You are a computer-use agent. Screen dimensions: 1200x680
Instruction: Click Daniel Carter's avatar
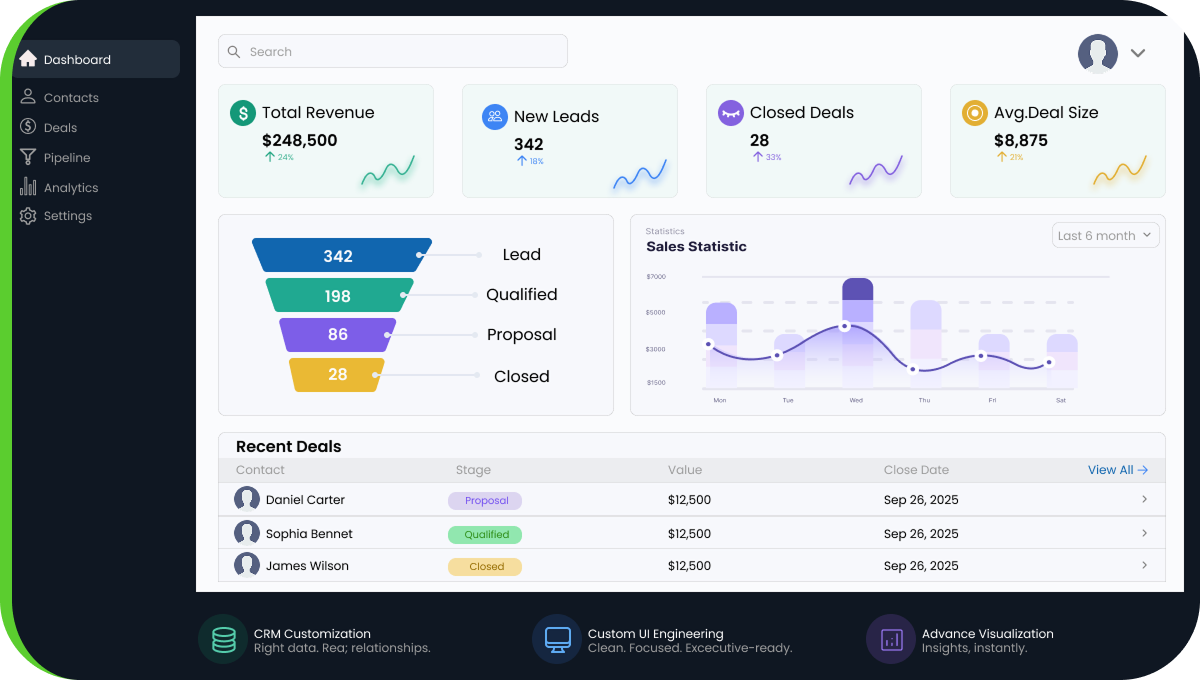click(247, 499)
